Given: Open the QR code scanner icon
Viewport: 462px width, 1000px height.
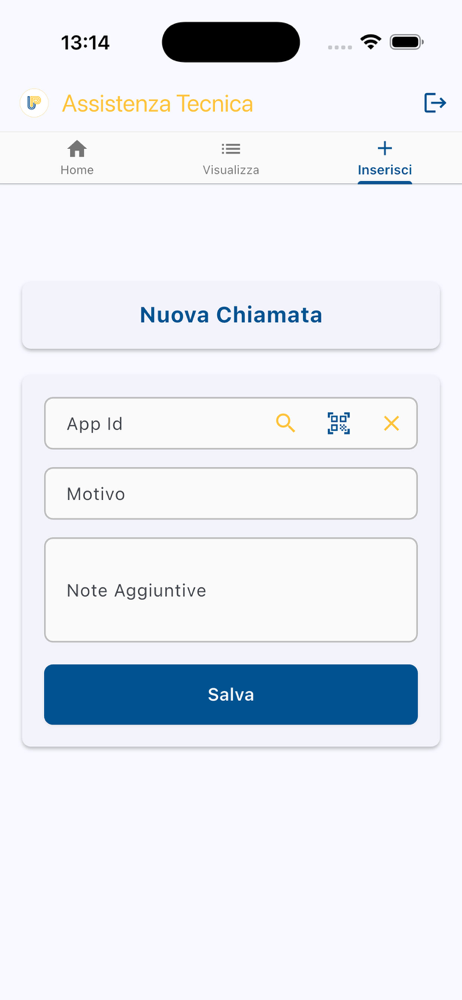Looking at the screenshot, I should point(339,423).
